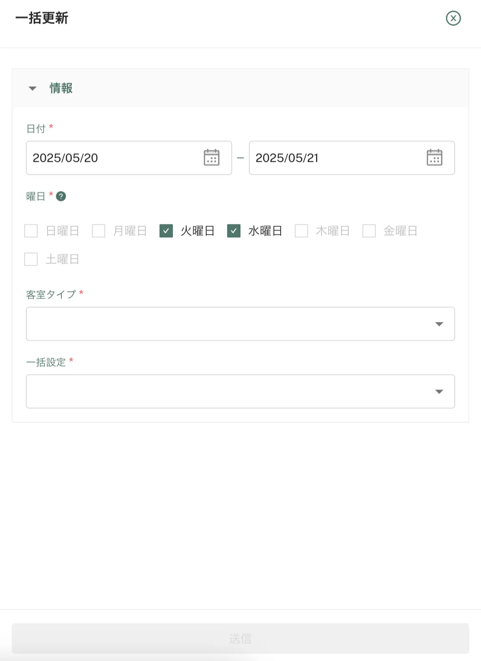The height and width of the screenshot is (661, 481).
Task: Uncheck the 水曜日 checkbox
Action: coord(234,231)
